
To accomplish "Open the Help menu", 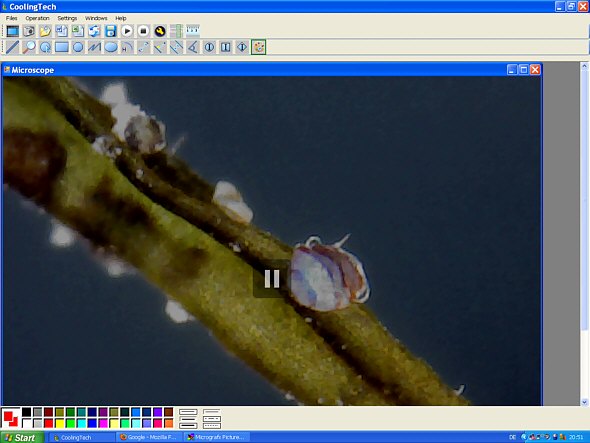I will pyautogui.click(x=120, y=18).
